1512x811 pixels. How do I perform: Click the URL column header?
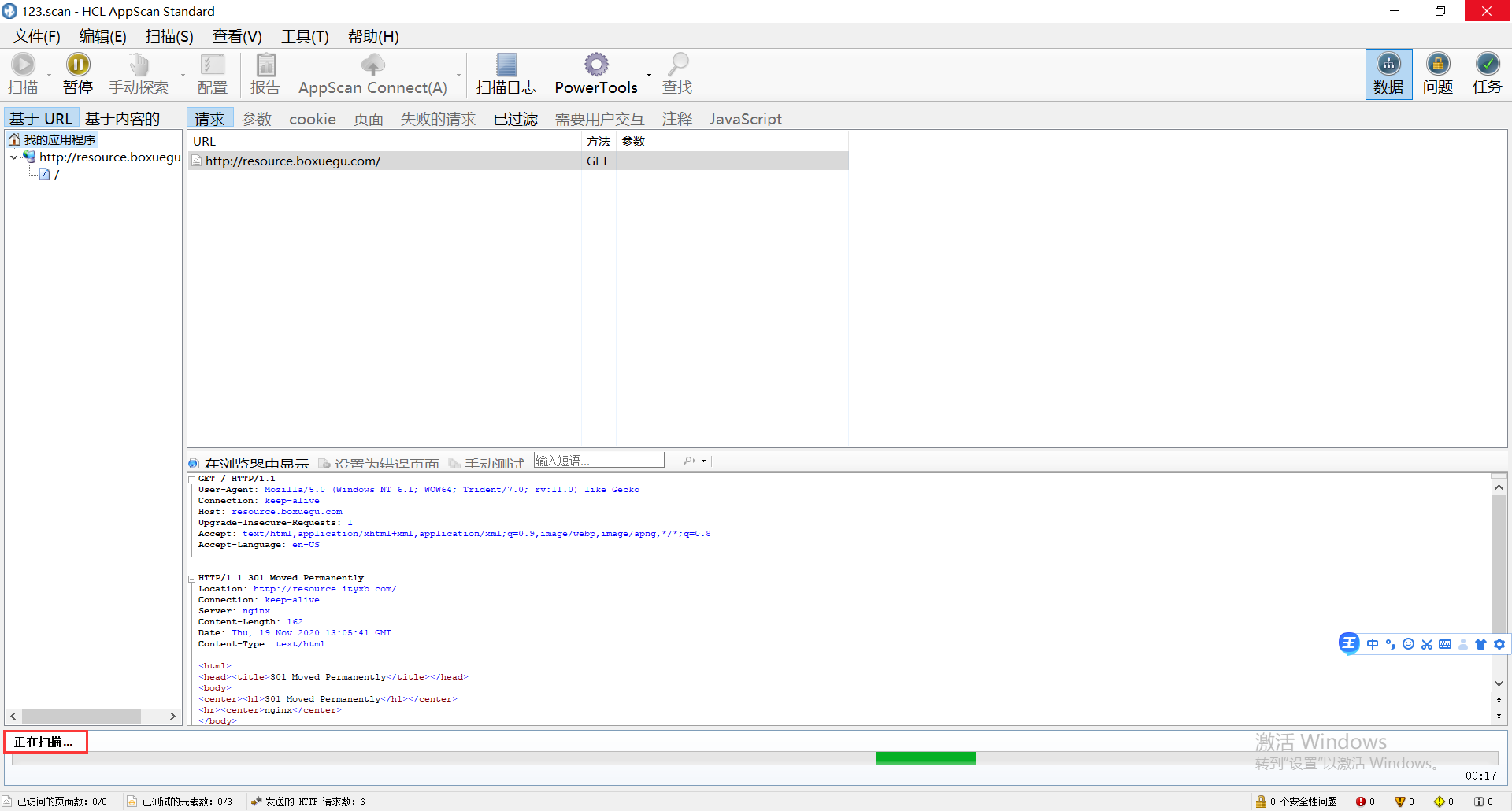tap(384, 141)
